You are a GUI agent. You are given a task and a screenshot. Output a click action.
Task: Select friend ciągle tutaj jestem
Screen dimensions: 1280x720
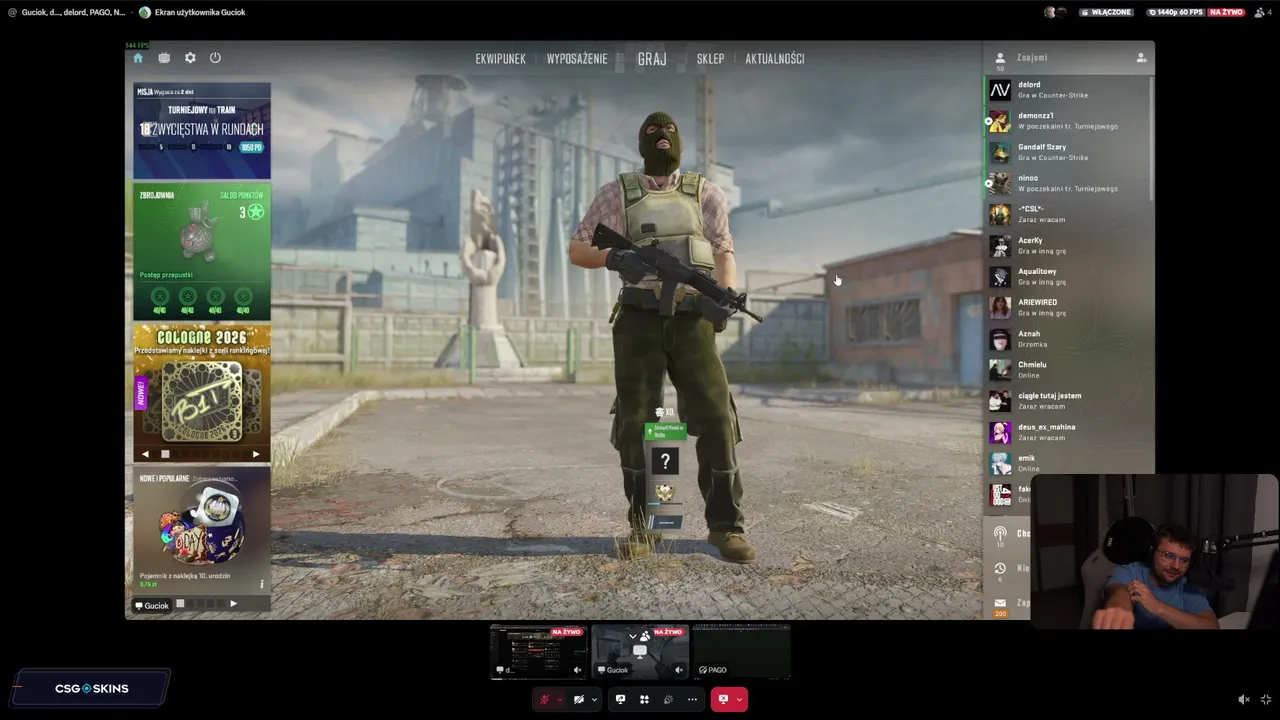tap(1068, 400)
